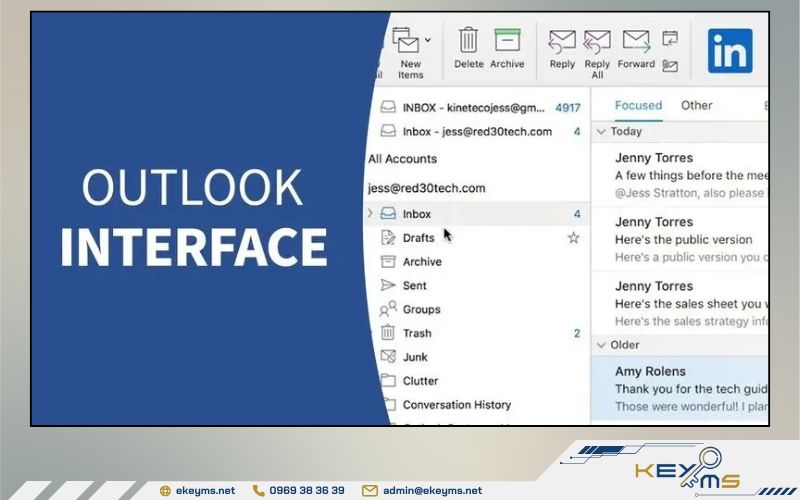Click the Archive box icon
The image size is (800, 500).
[x=507, y=40]
